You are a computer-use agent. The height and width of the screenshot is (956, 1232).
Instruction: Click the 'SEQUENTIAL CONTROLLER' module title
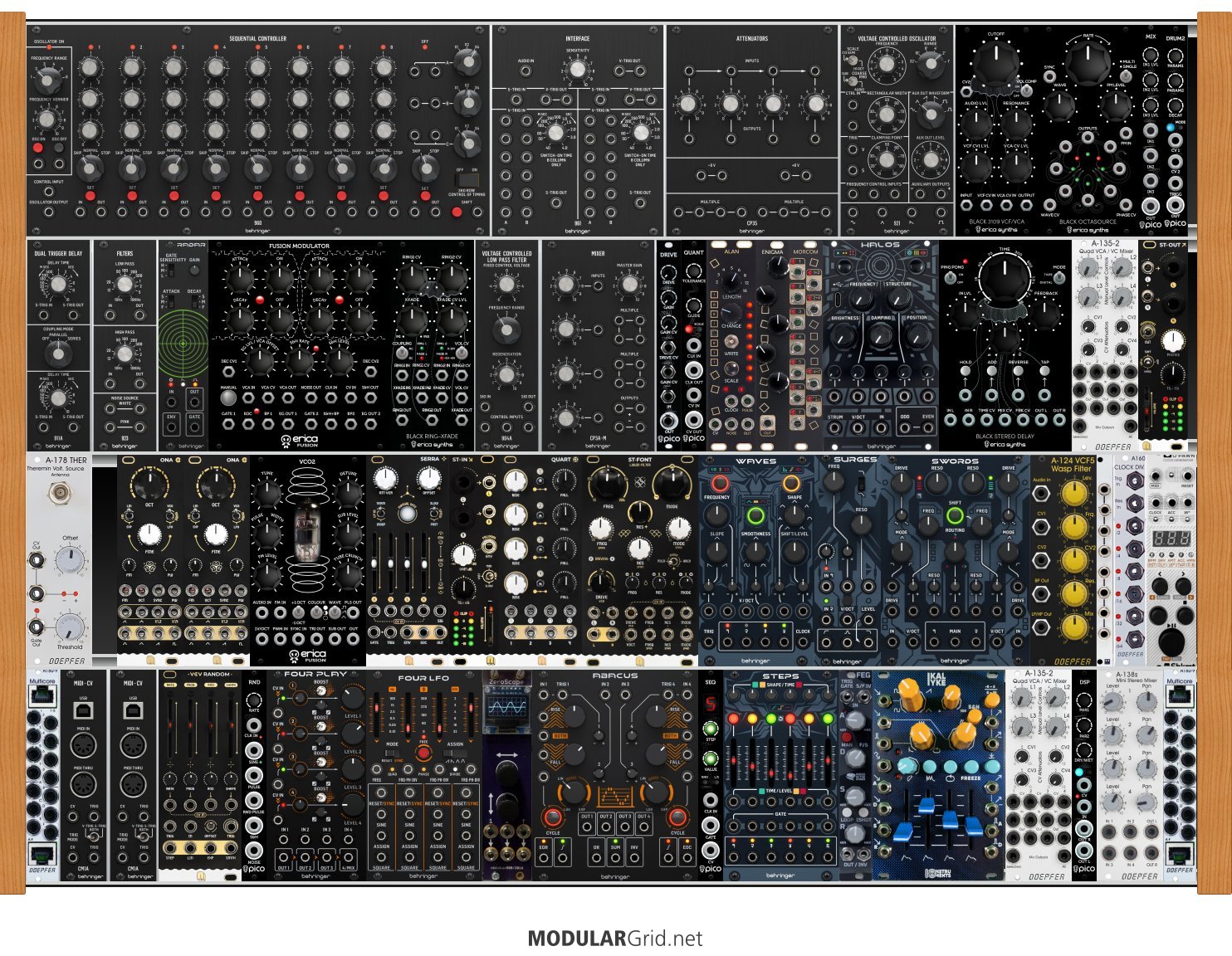pyautogui.click(x=258, y=39)
